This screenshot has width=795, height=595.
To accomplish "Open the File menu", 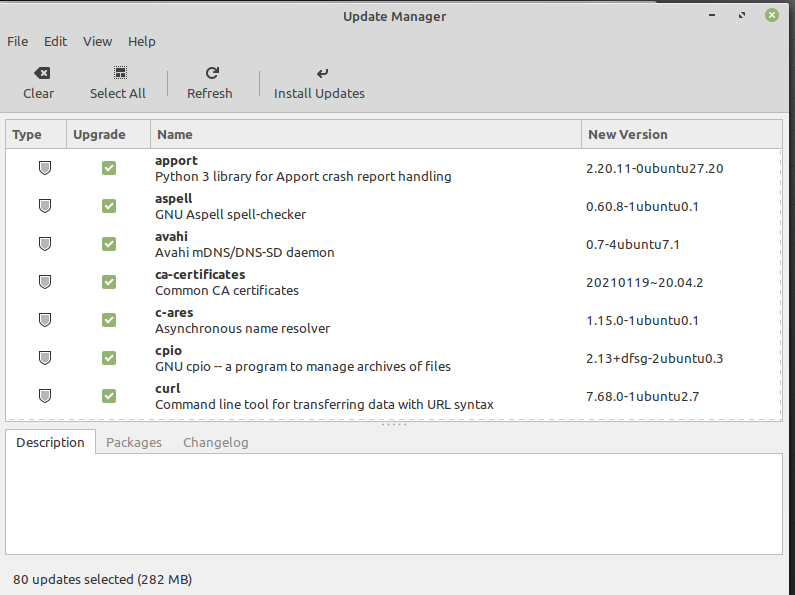I will tap(17, 41).
